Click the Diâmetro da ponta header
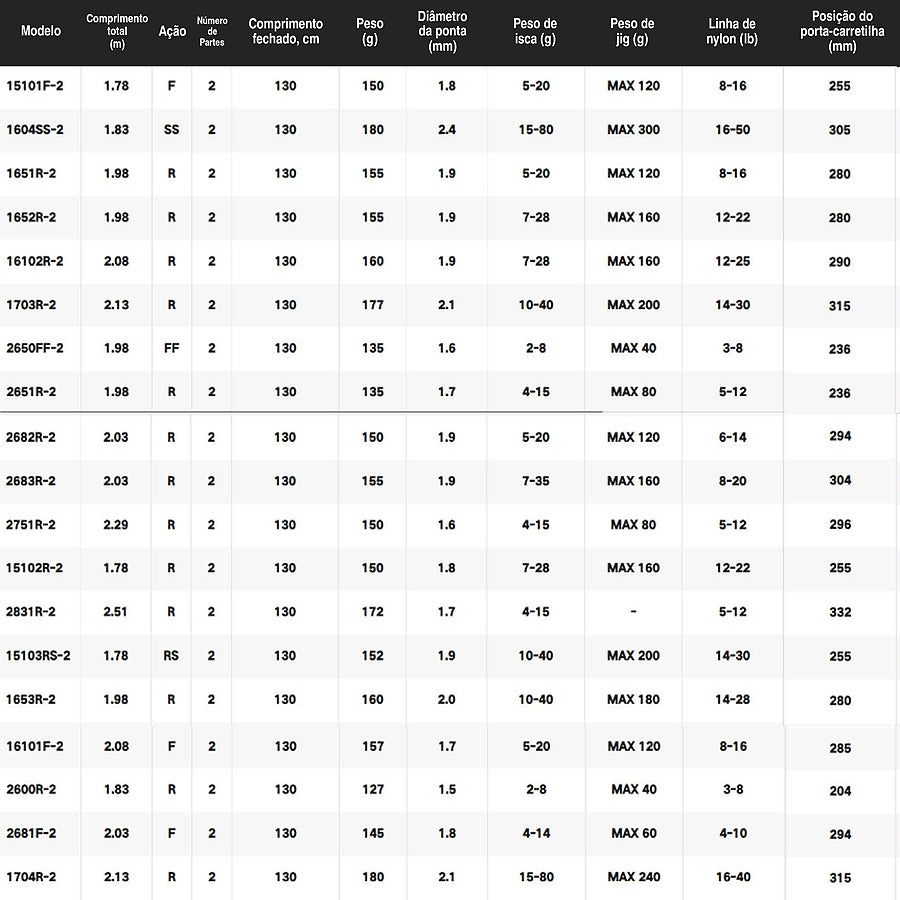 (443, 32)
